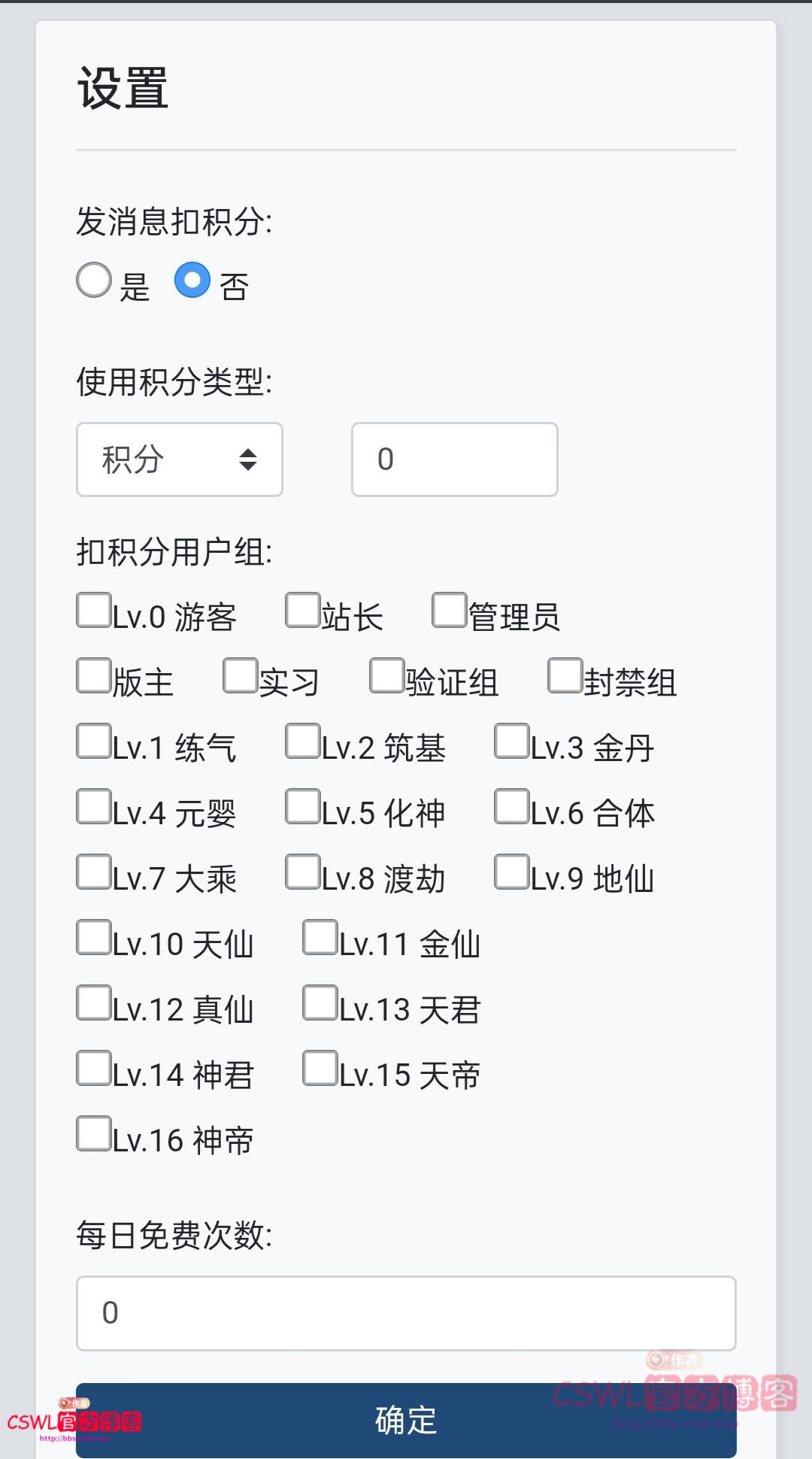Select the Lv.3 金丹 group
This screenshot has height=1459, width=812.
(x=511, y=742)
